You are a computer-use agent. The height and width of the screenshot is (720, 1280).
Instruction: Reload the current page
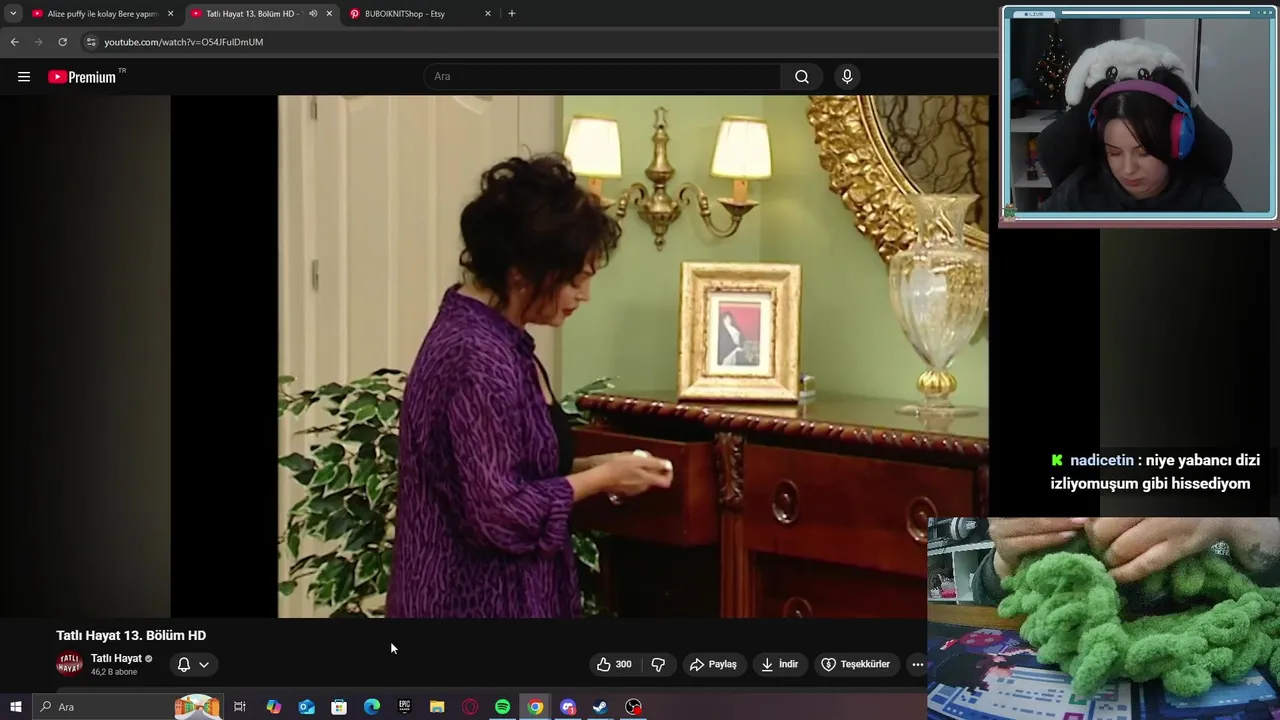click(x=62, y=42)
